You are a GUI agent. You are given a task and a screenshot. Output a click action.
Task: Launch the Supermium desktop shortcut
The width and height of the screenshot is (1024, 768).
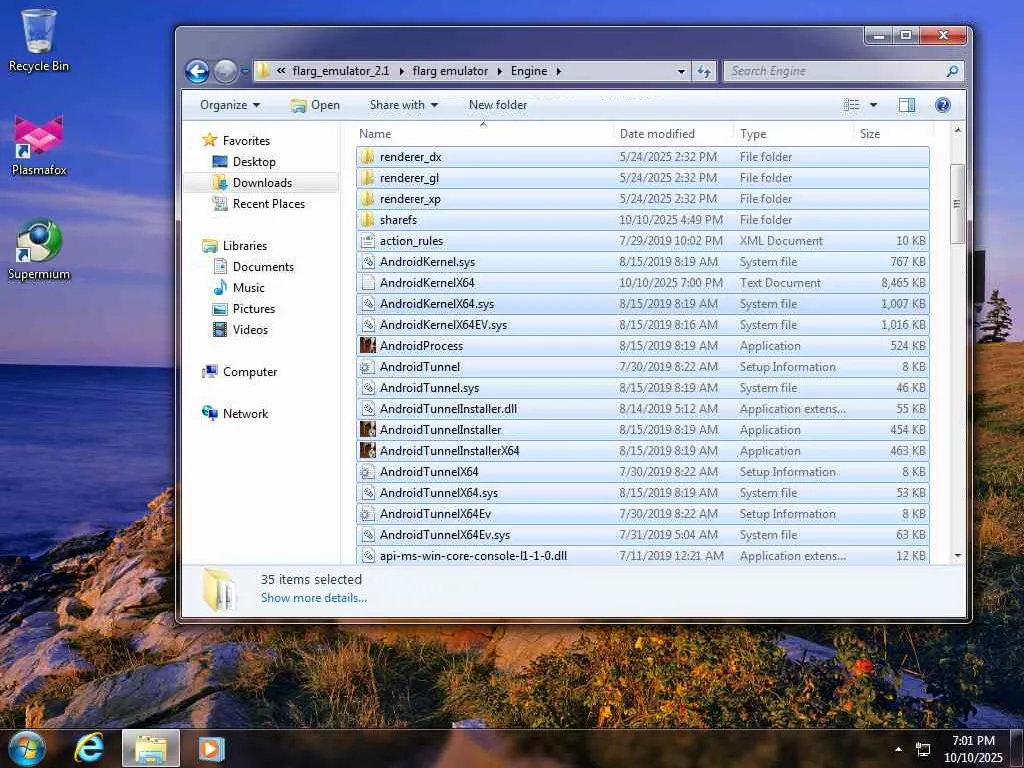point(39,249)
